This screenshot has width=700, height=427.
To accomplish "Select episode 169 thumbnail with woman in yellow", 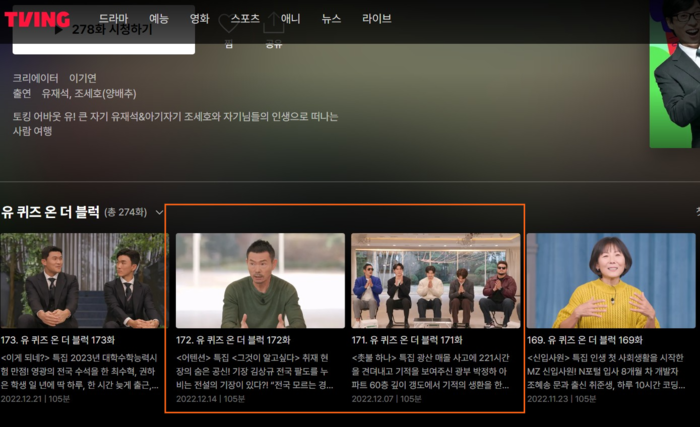I will click(611, 280).
